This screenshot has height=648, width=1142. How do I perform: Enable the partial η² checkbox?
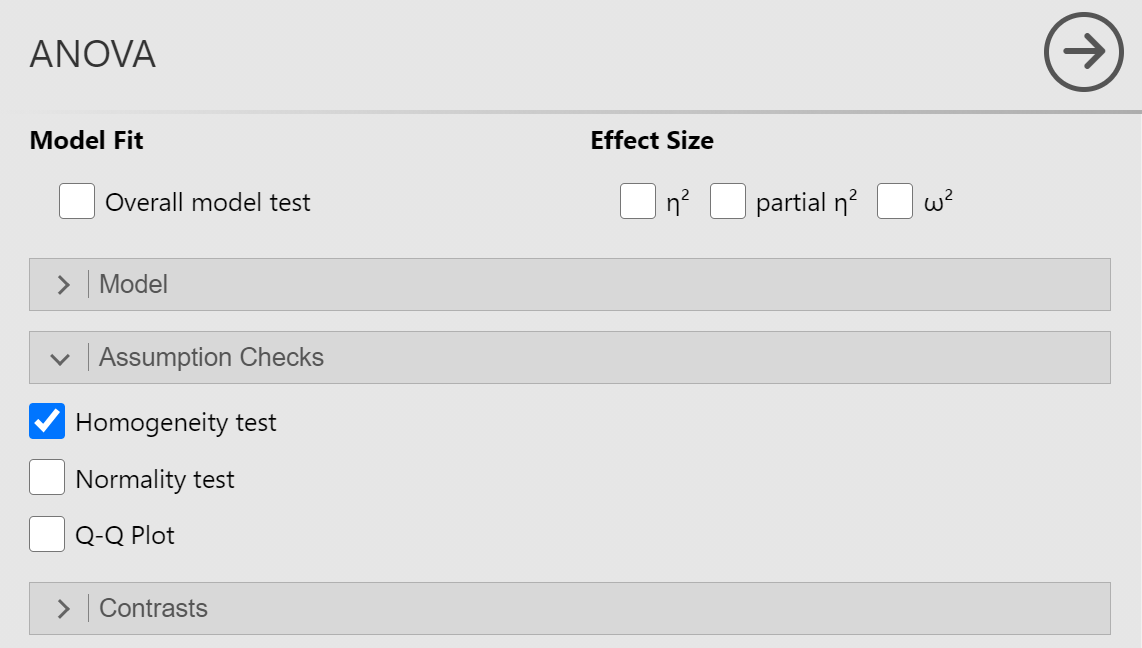point(728,201)
